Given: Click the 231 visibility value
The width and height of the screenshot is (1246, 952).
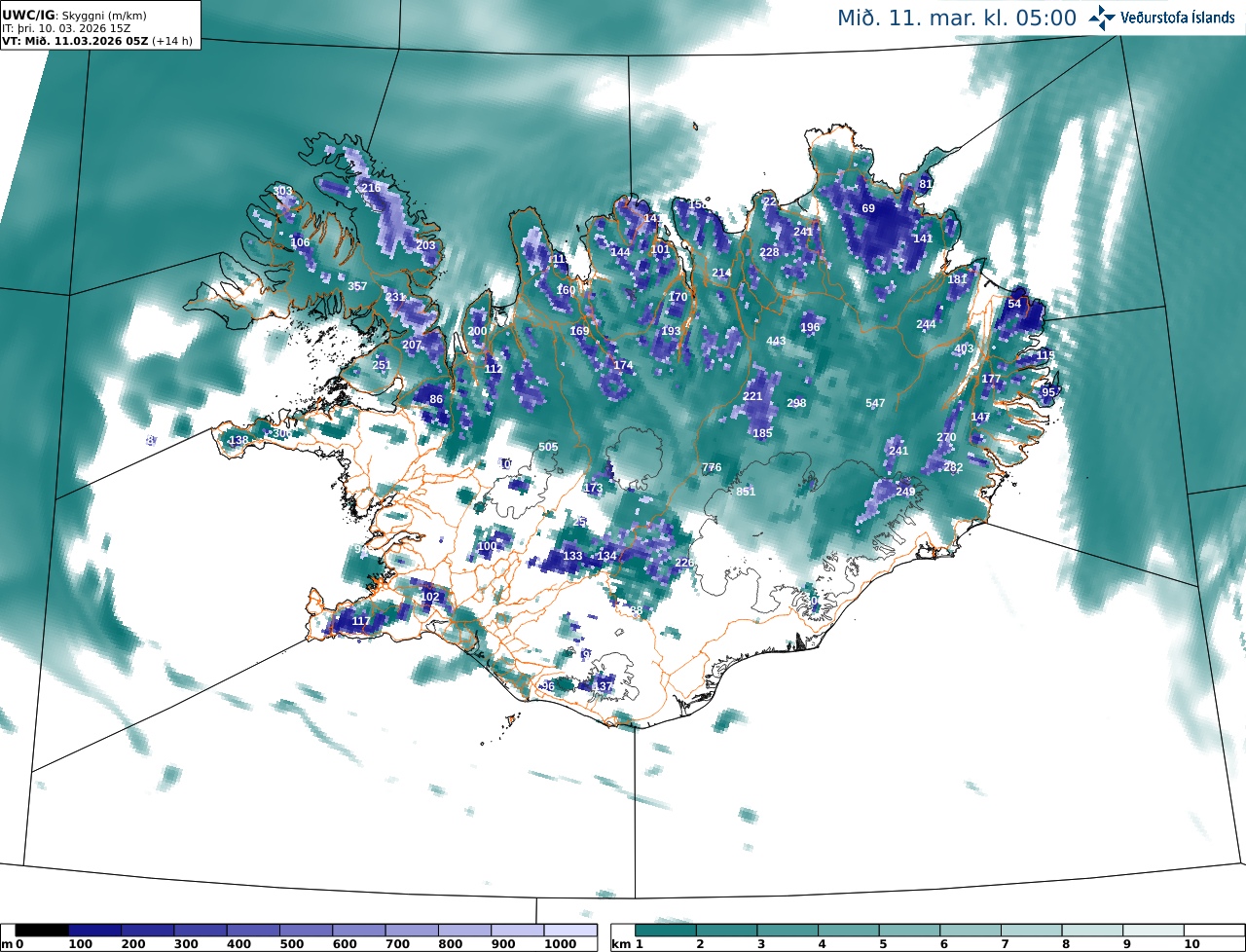Looking at the screenshot, I should (x=395, y=297).
